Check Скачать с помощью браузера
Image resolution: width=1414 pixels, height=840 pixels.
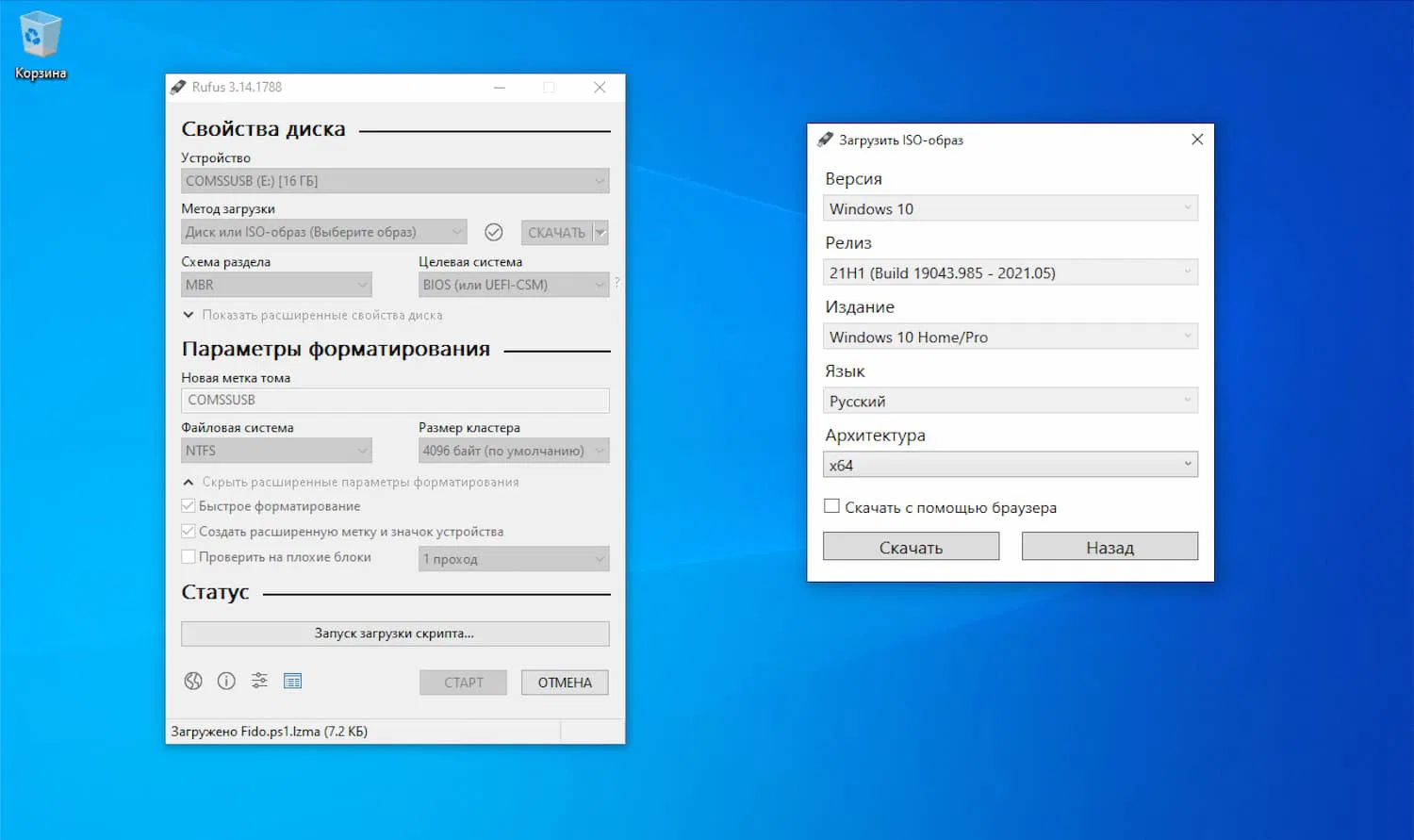tap(832, 505)
